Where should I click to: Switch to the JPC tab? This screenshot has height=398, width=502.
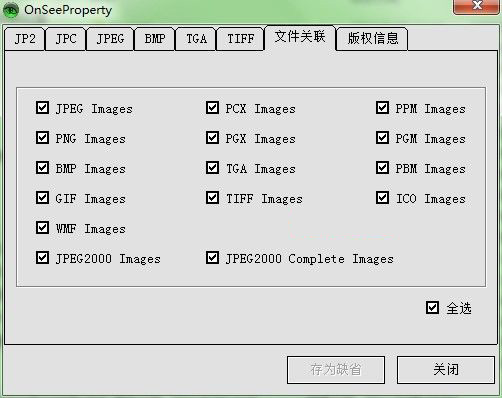click(x=66, y=39)
